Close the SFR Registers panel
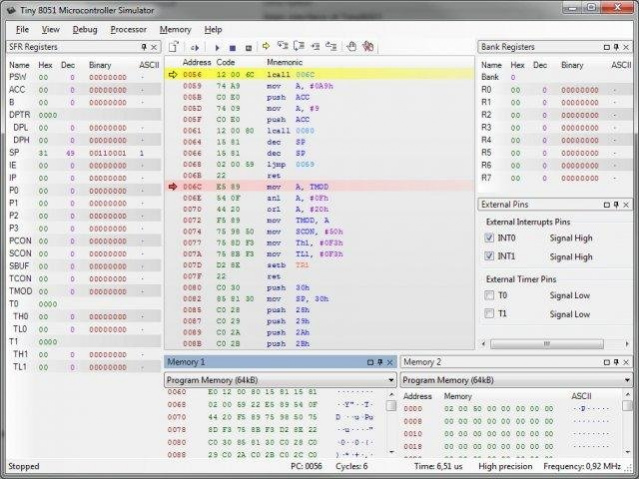This screenshot has width=639, height=479. click(154, 47)
